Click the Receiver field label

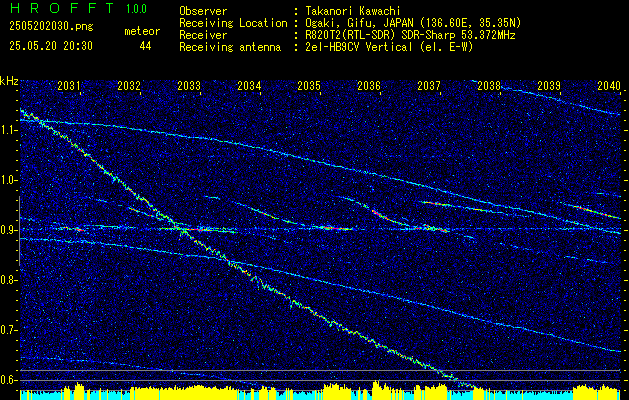coord(203,35)
